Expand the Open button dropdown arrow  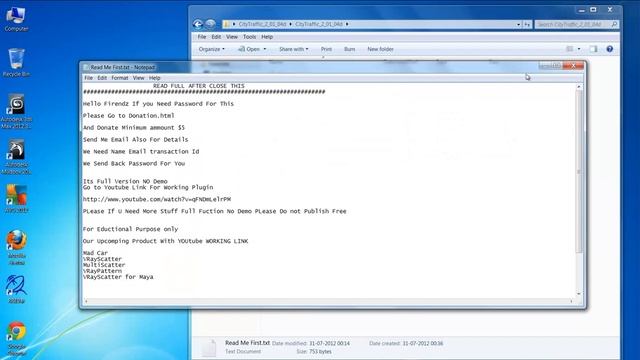point(264,49)
